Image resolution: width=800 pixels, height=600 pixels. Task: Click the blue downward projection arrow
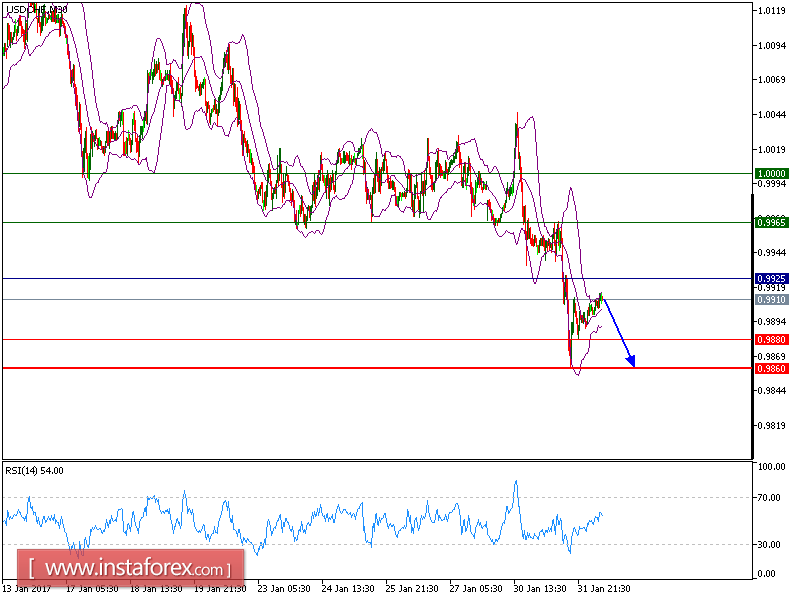pyautogui.click(x=618, y=330)
